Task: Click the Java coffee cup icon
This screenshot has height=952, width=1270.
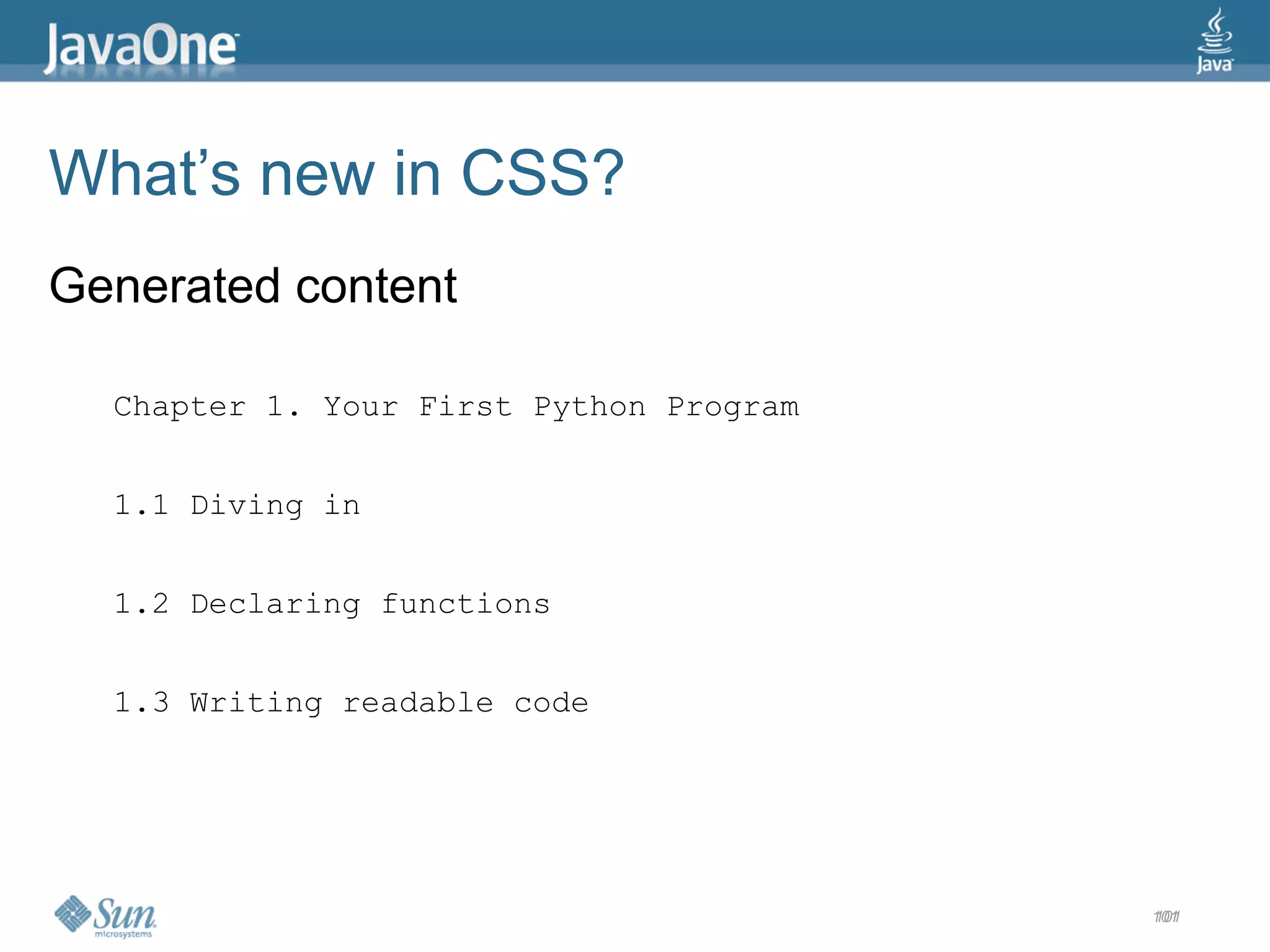Action: [1215, 31]
